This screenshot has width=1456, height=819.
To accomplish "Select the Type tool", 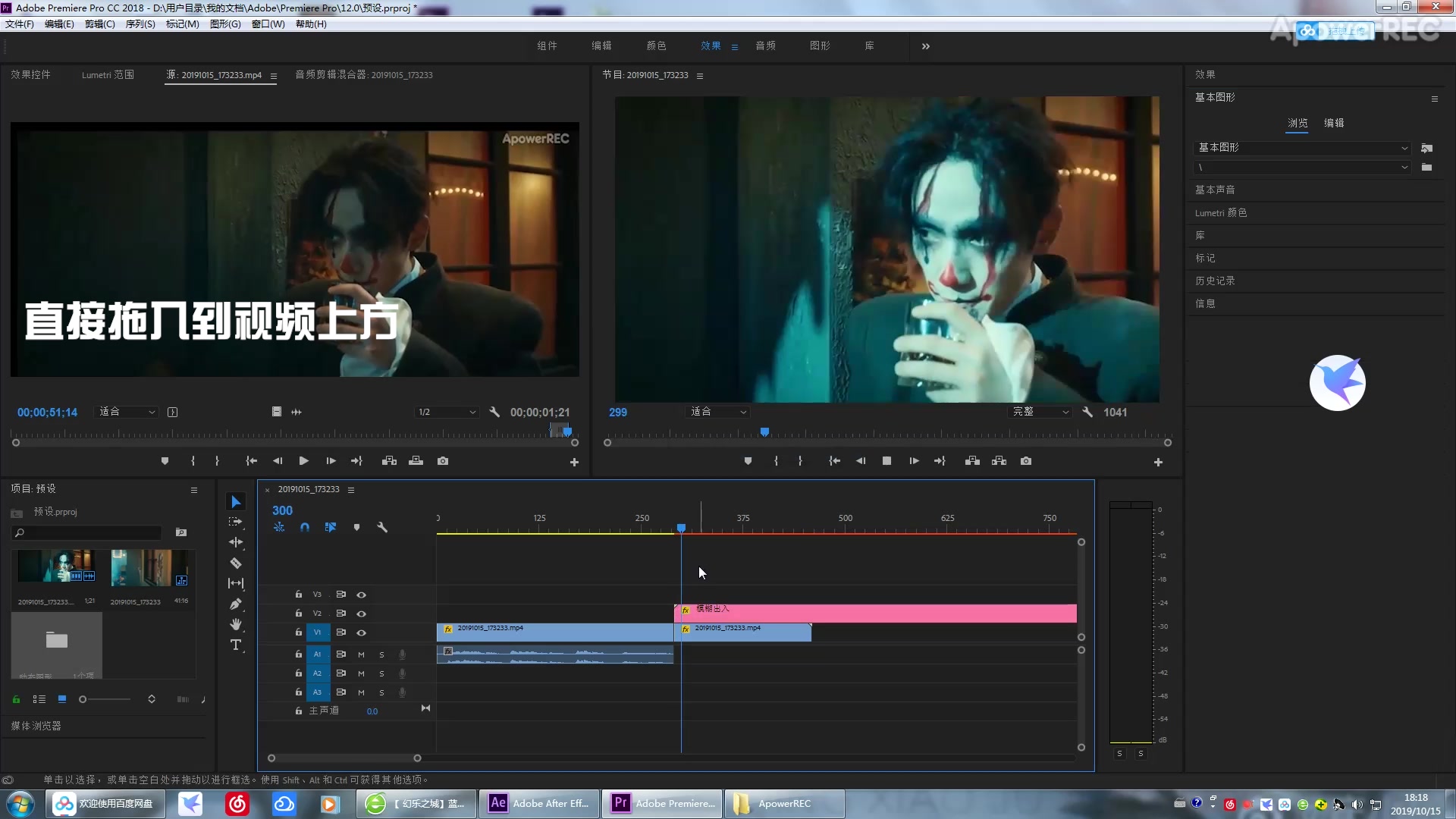I will [236, 645].
